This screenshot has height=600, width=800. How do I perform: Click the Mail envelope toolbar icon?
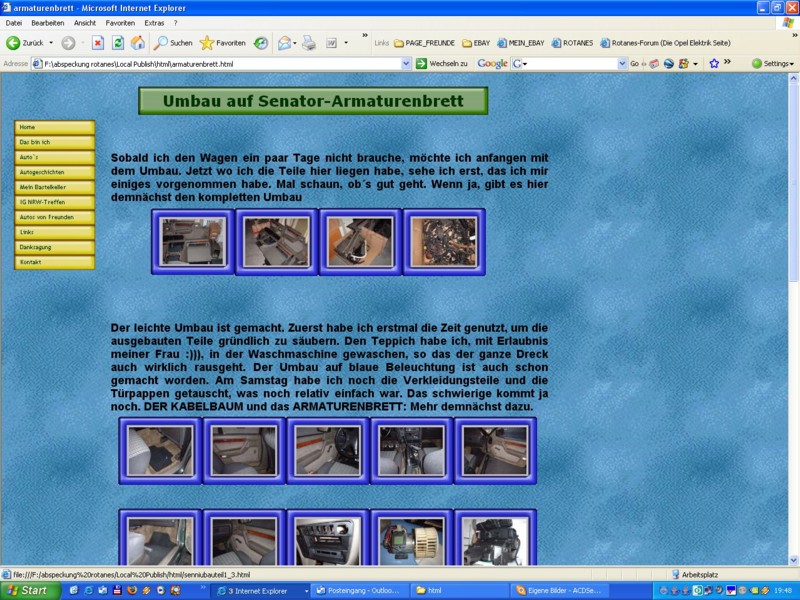tap(284, 43)
